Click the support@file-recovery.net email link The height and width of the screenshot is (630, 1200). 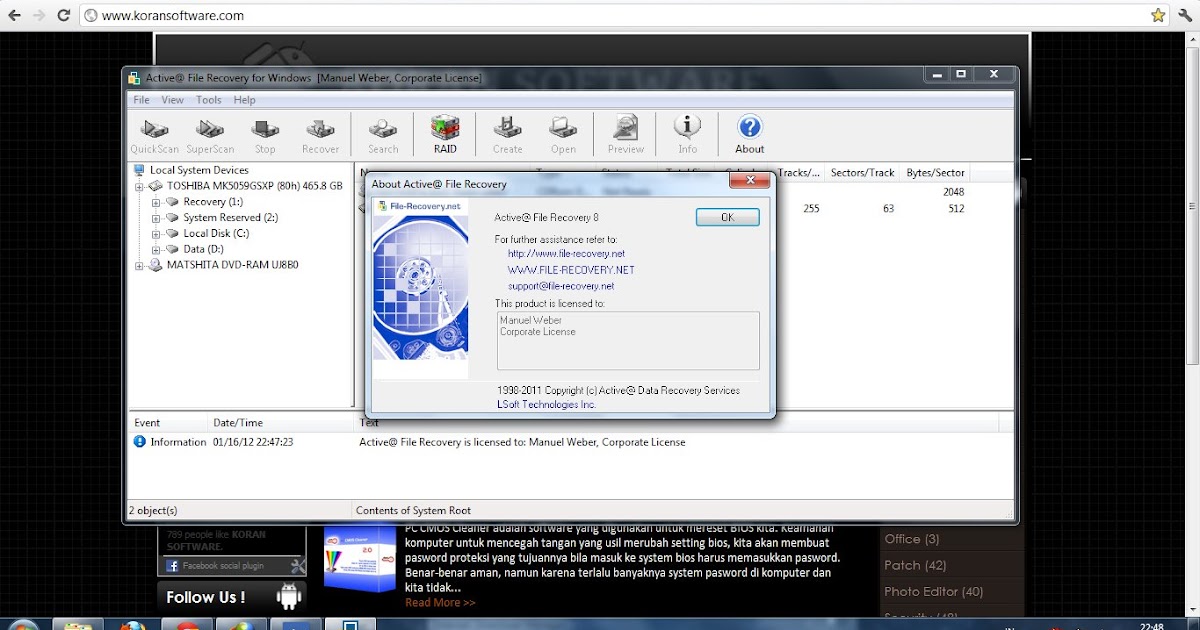pyautogui.click(x=560, y=286)
